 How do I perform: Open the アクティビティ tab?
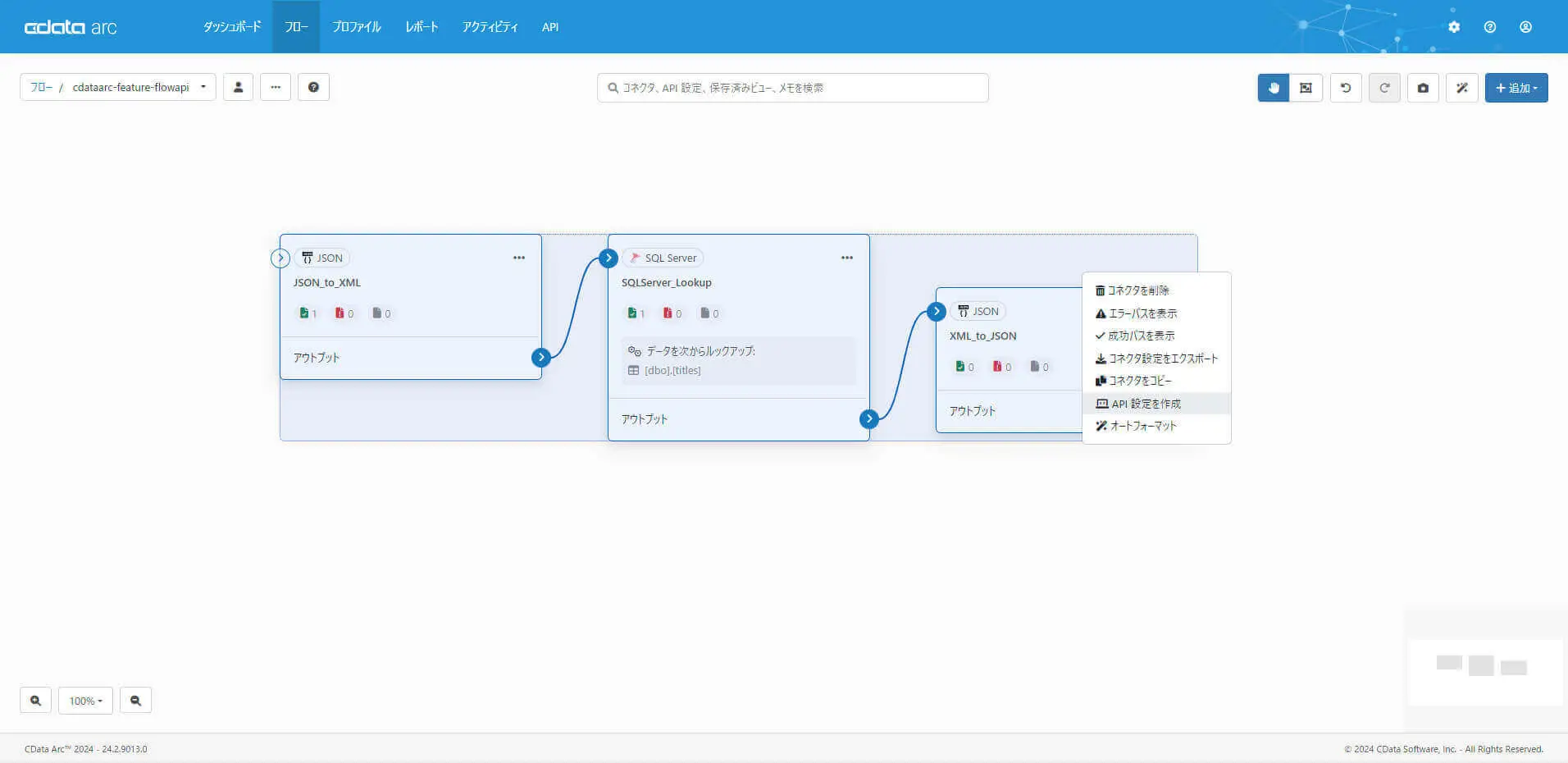coord(490,27)
